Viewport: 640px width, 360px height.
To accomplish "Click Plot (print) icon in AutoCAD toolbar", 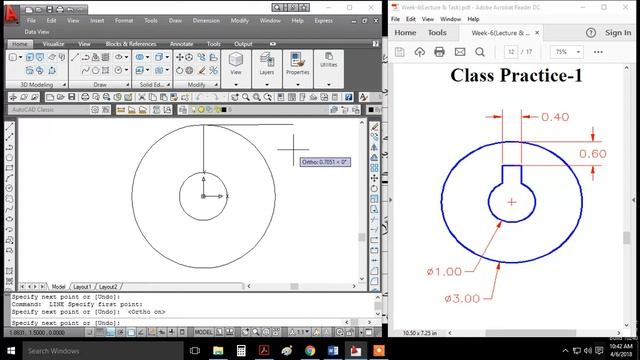I will pyautogui.click(x=85, y=97).
